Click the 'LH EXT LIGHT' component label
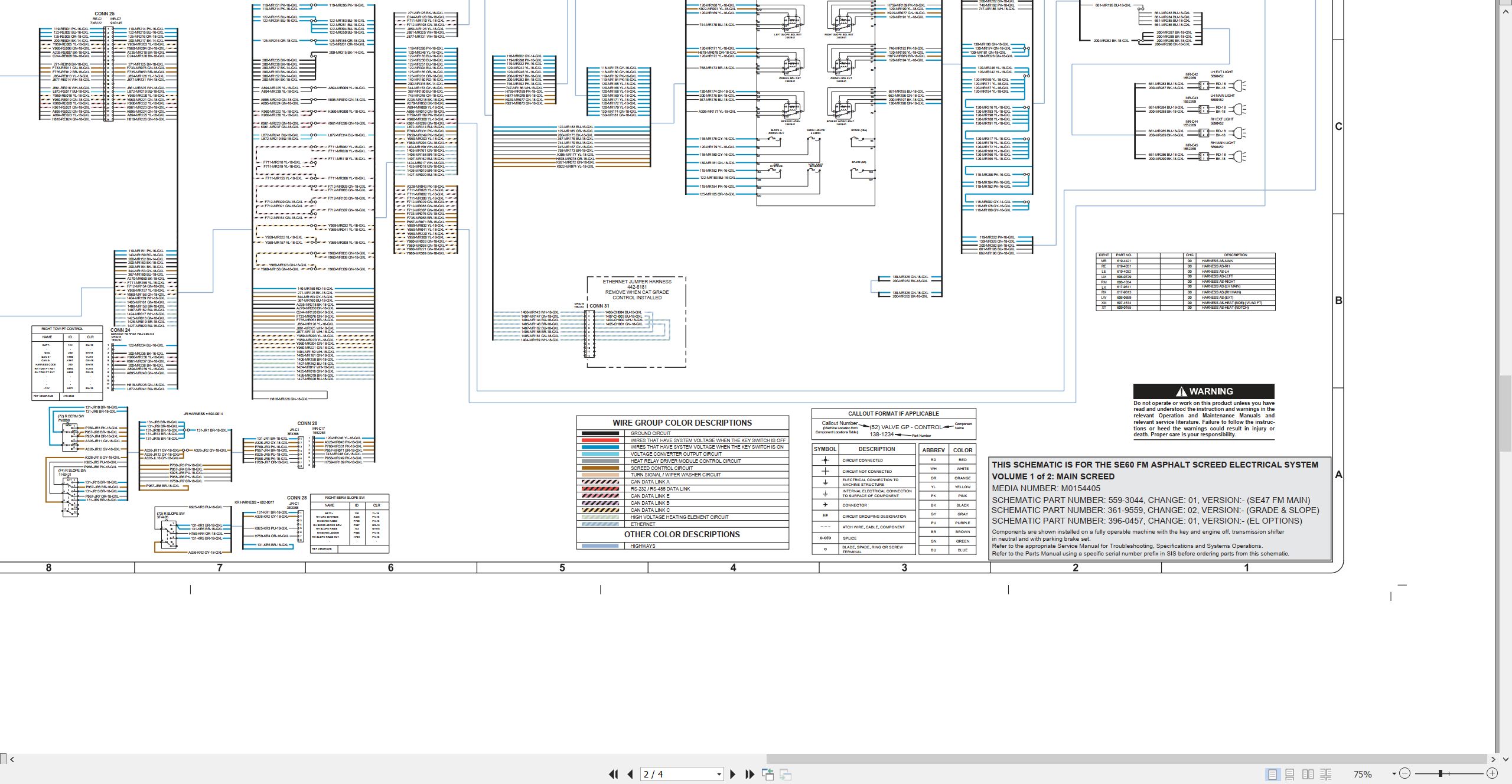This screenshot has width=1512, height=784. 1221,72
